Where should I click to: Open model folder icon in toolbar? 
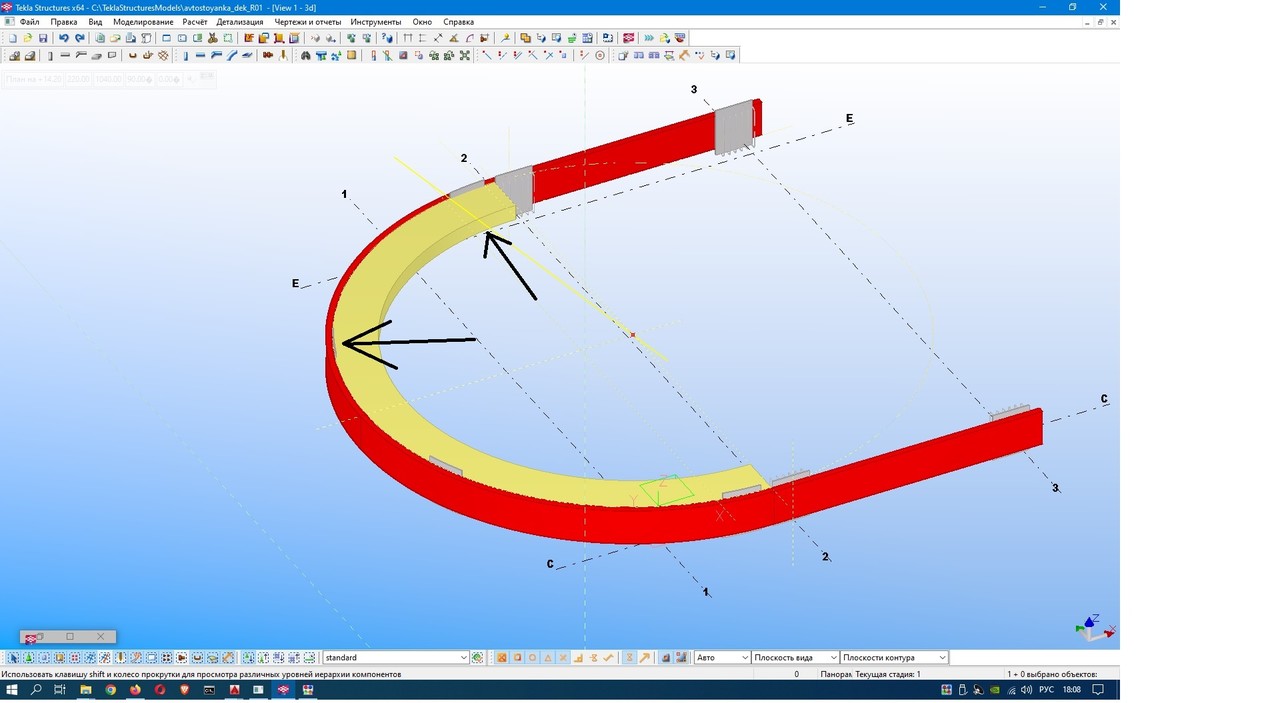[x=28, y=38]
